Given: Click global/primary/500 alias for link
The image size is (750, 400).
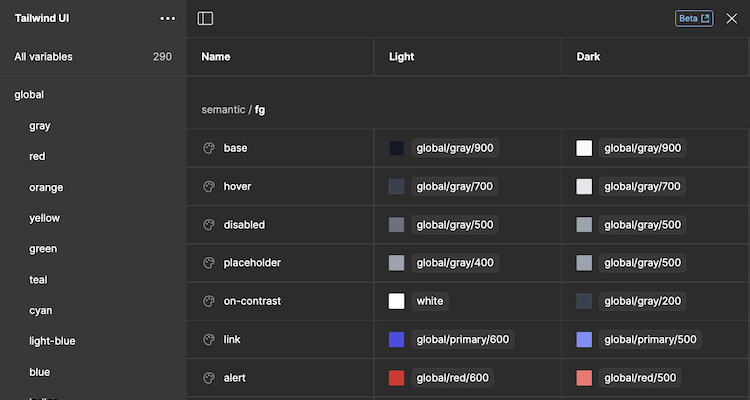Looking at the screenshot, I should [x=650, y=339].
